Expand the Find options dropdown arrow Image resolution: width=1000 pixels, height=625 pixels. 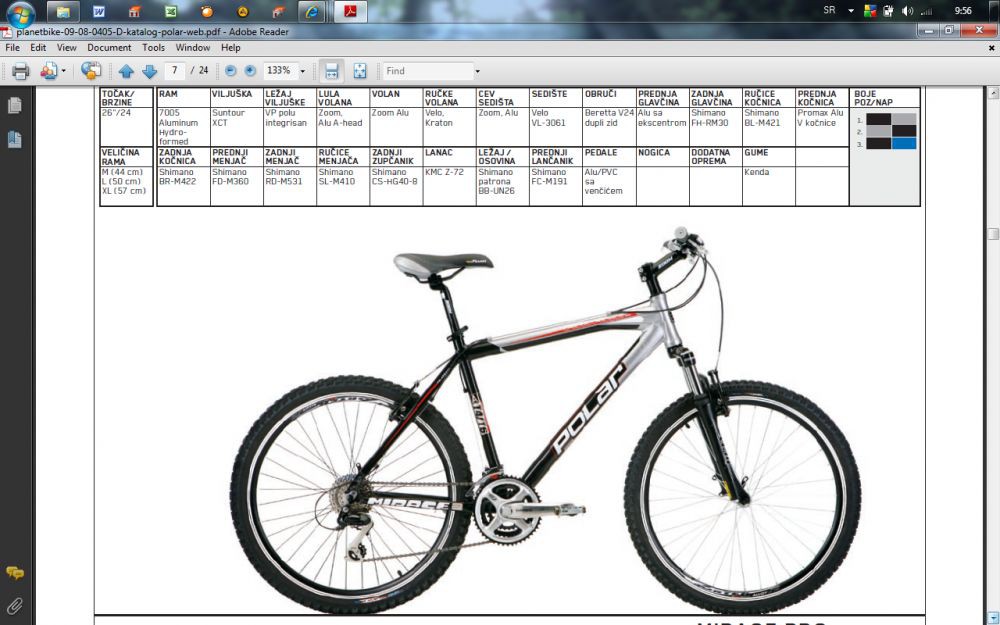(477, 71)
